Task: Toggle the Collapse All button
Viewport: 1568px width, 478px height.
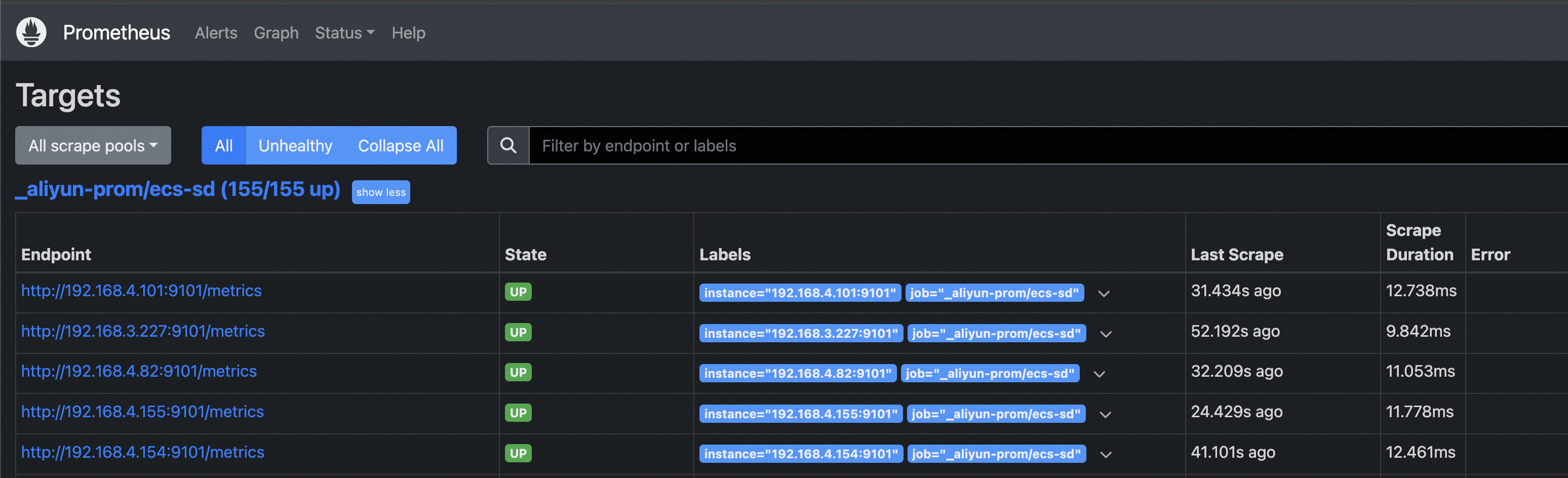Action: tap(401, 145)
